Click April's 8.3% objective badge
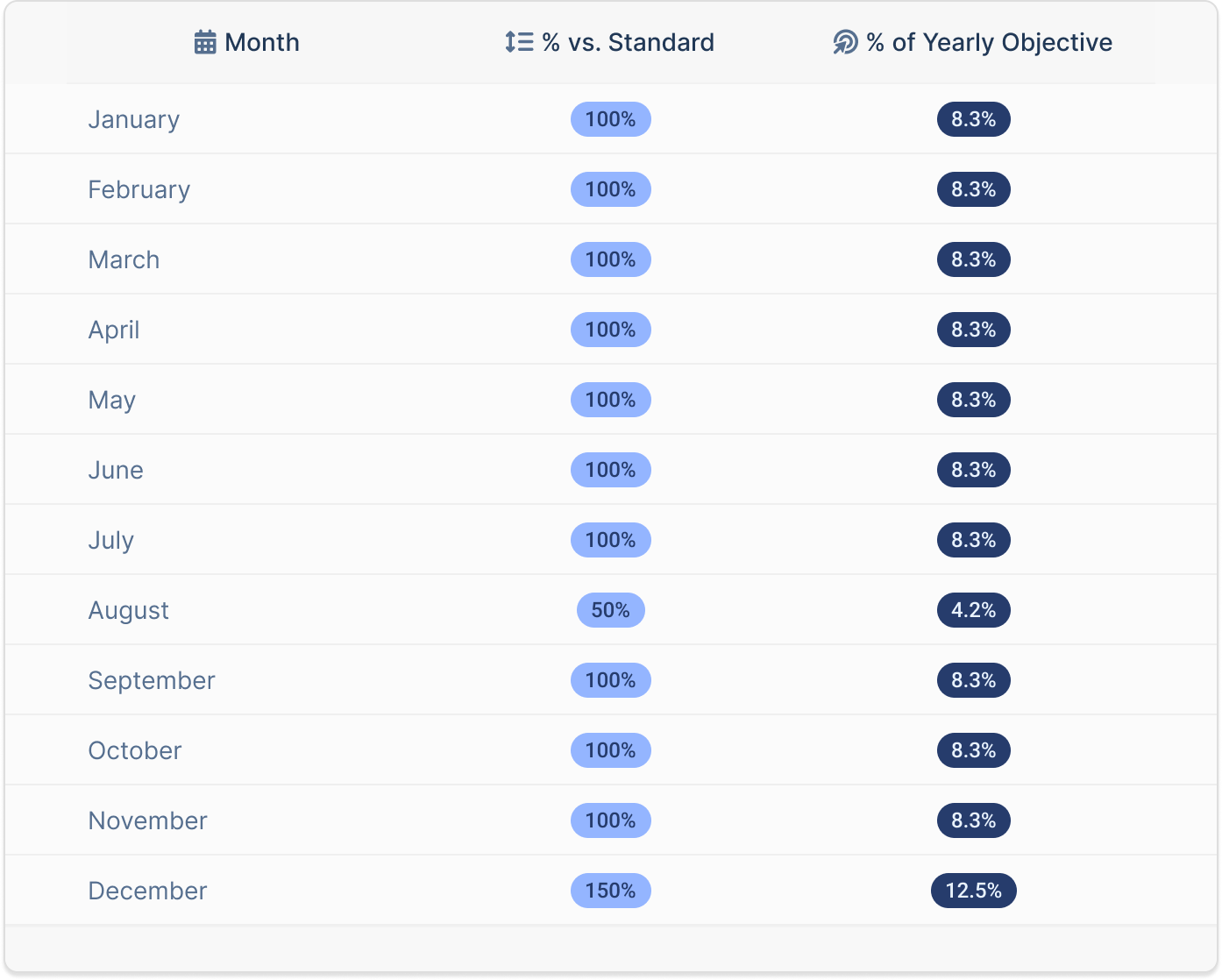Image resolution: width=1222 pixels, height=980 pixels. point(973,330)
